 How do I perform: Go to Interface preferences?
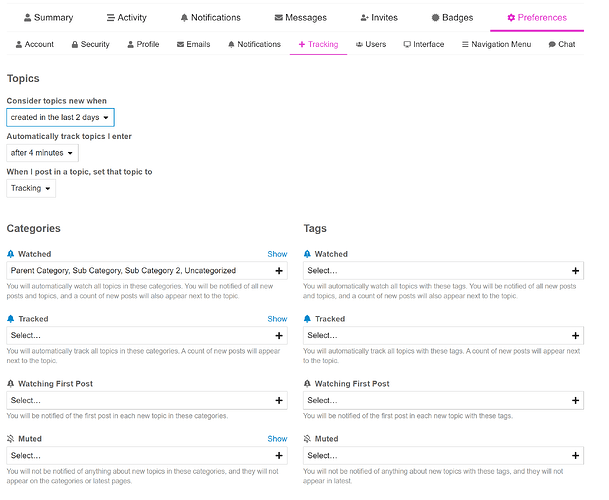pos(424,44)
